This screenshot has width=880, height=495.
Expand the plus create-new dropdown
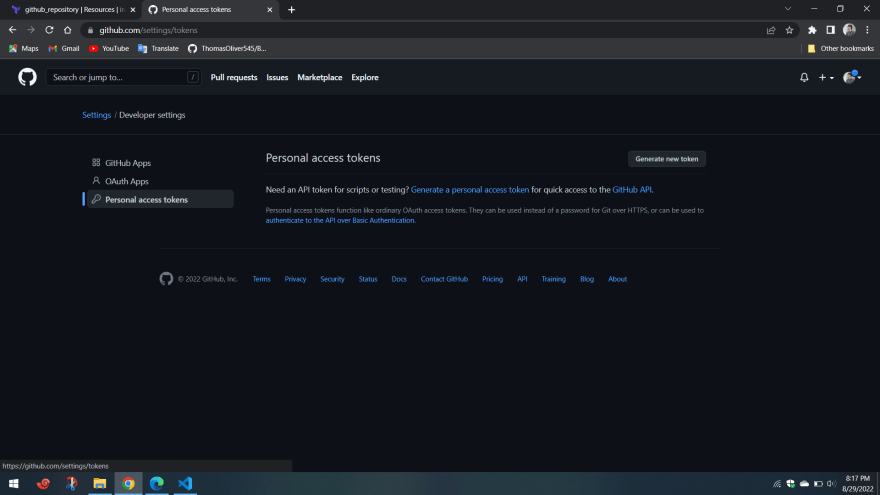(826, 77)
